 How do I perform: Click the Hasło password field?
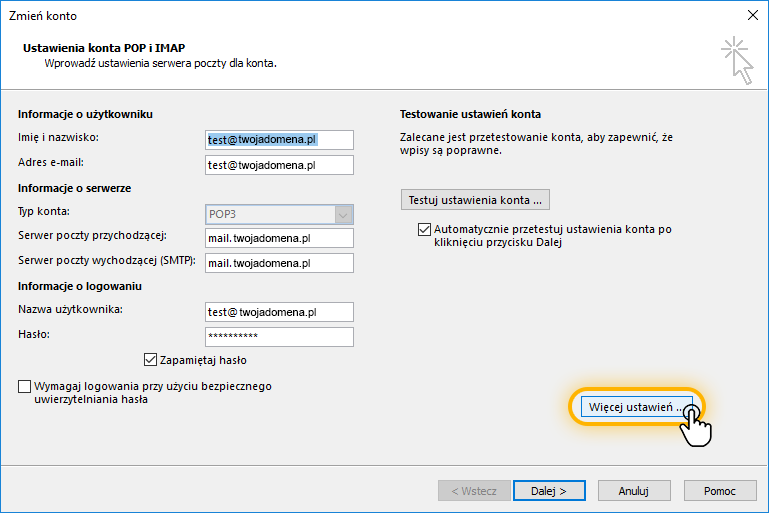[279, 337]
